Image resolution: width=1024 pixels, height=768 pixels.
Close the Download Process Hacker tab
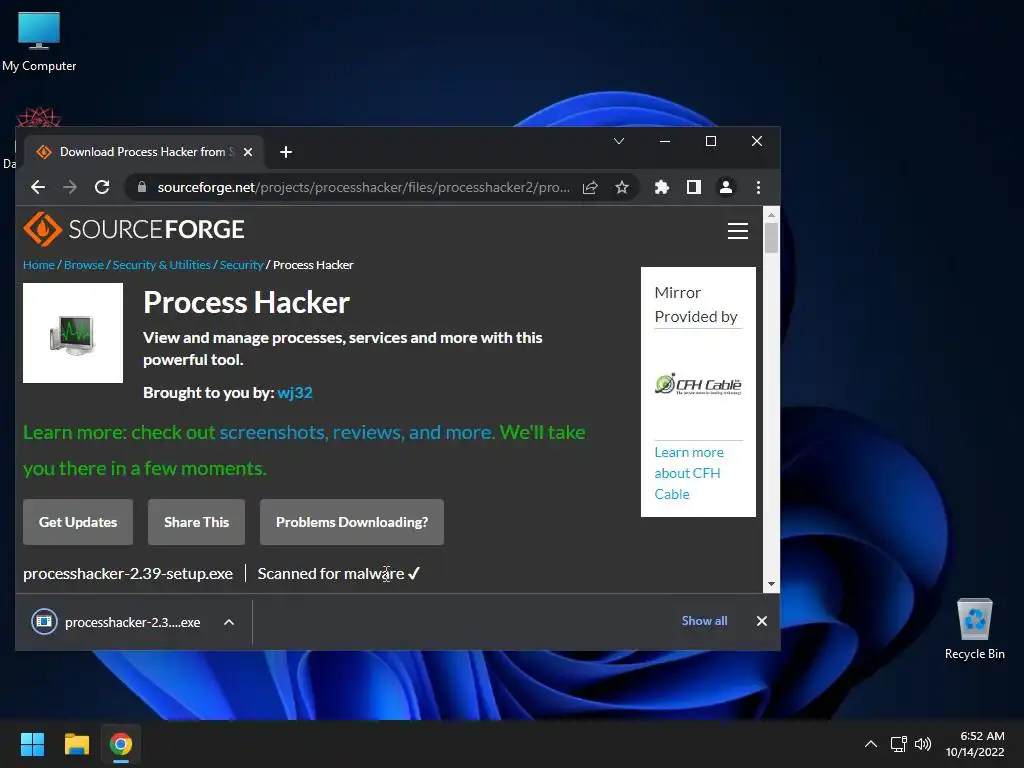(248, 152)
